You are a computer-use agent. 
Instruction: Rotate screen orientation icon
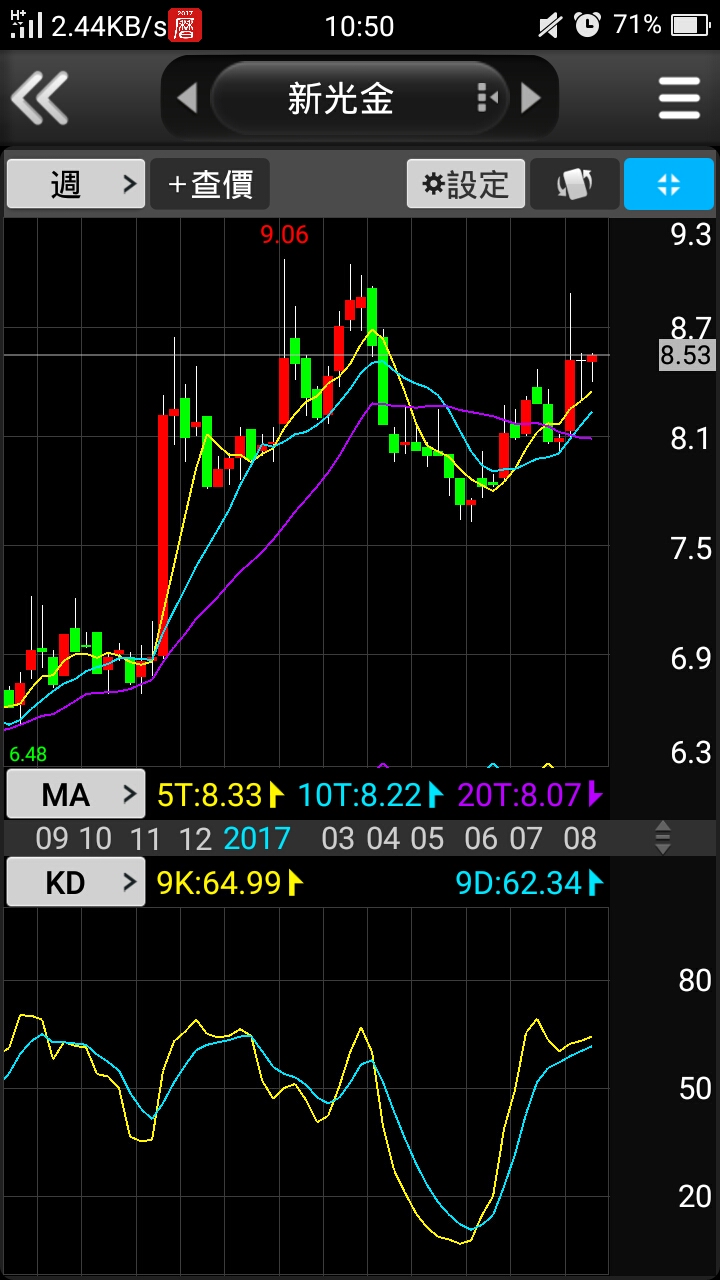click(575, 184)
